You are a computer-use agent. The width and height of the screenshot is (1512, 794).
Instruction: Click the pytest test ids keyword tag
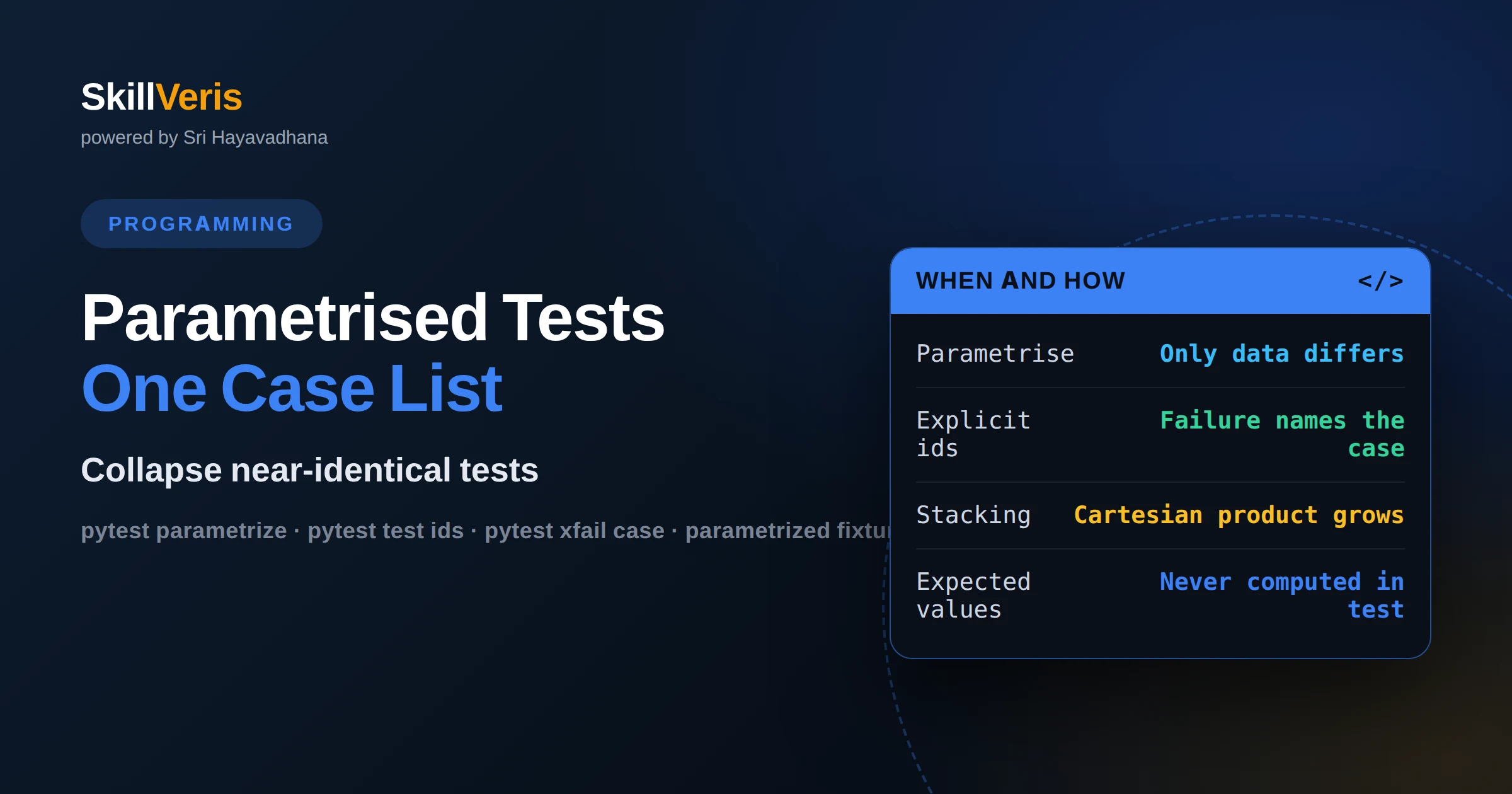[x=386, y=531]
